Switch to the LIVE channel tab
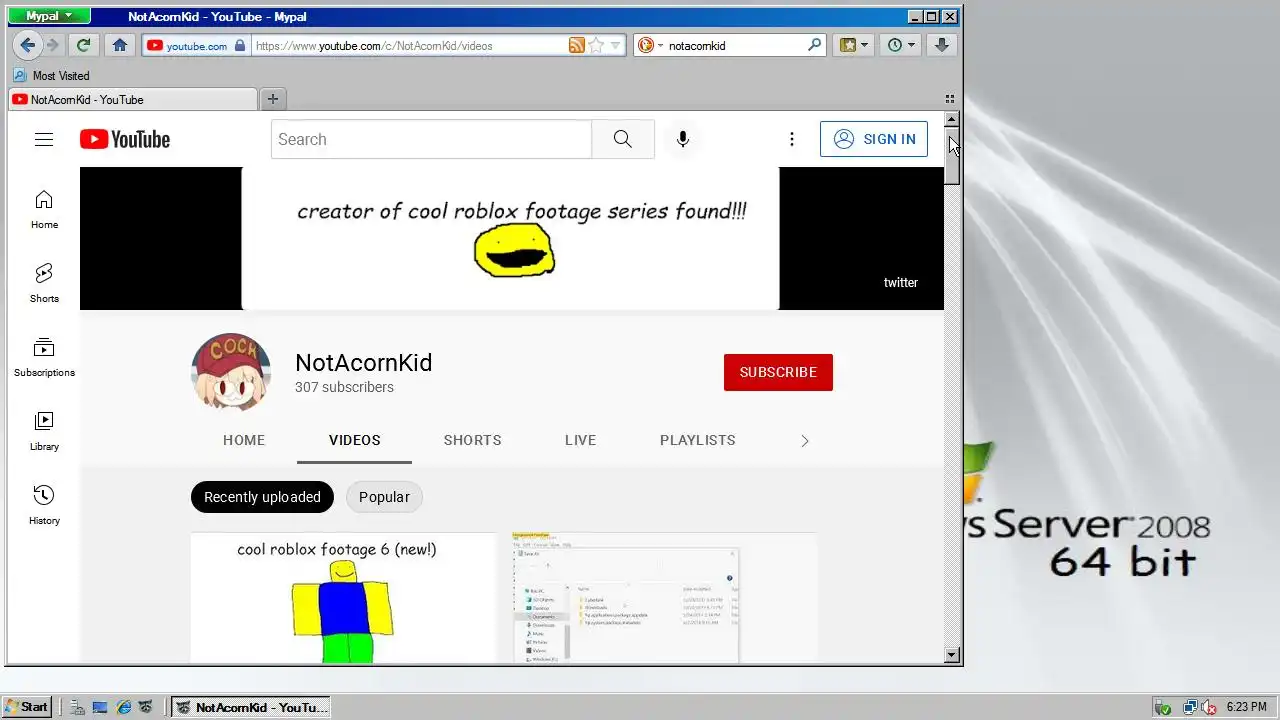 pyautogui.click(x=580, y=440)
